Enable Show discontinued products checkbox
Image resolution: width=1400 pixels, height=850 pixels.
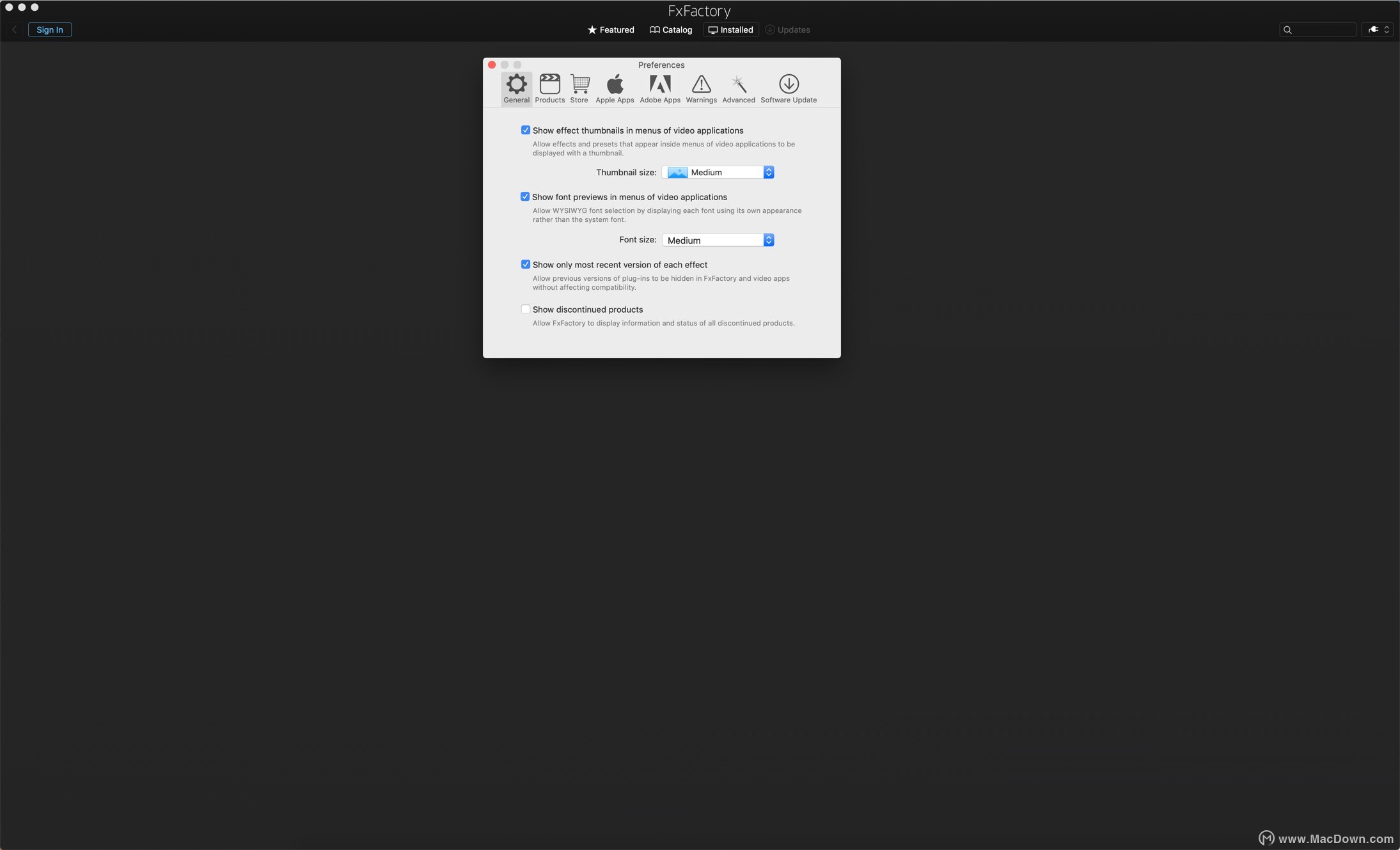[525, 310]
